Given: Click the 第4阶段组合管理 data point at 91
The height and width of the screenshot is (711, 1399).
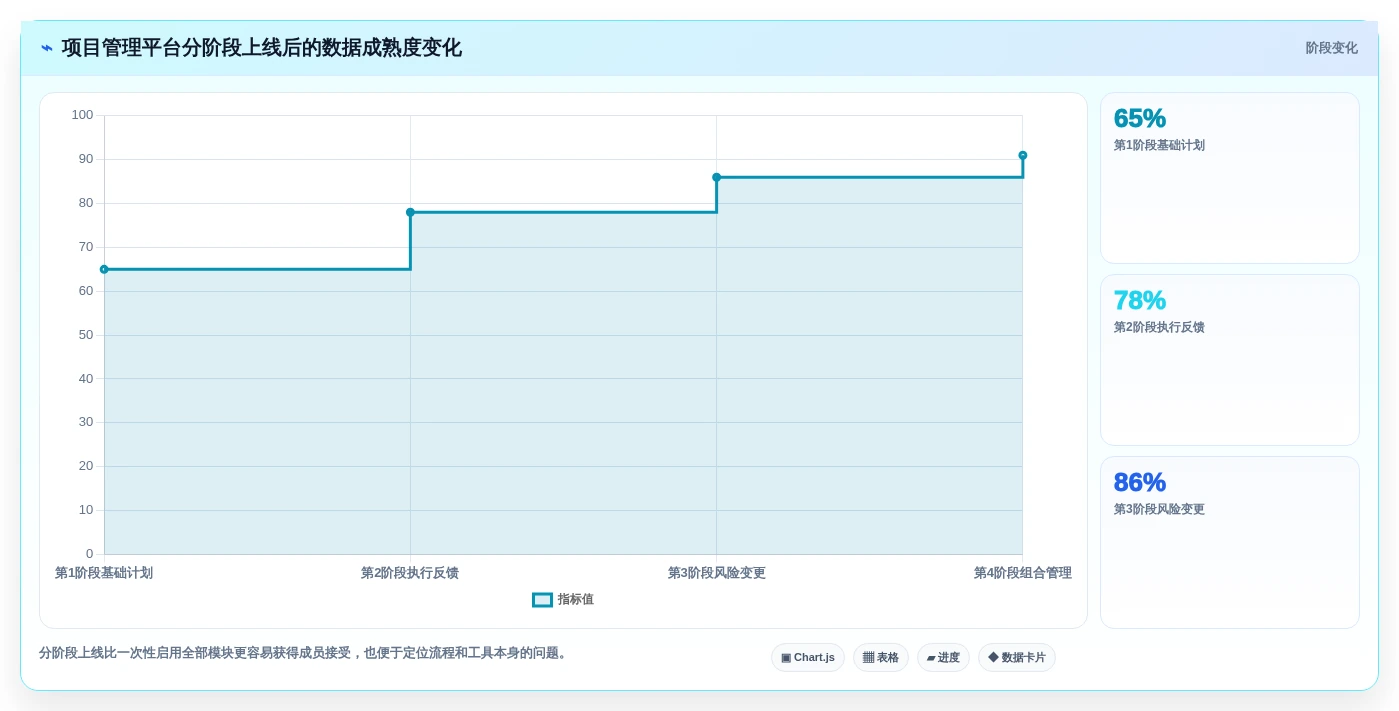Looking at the screenshot, I should point(1022,155).
